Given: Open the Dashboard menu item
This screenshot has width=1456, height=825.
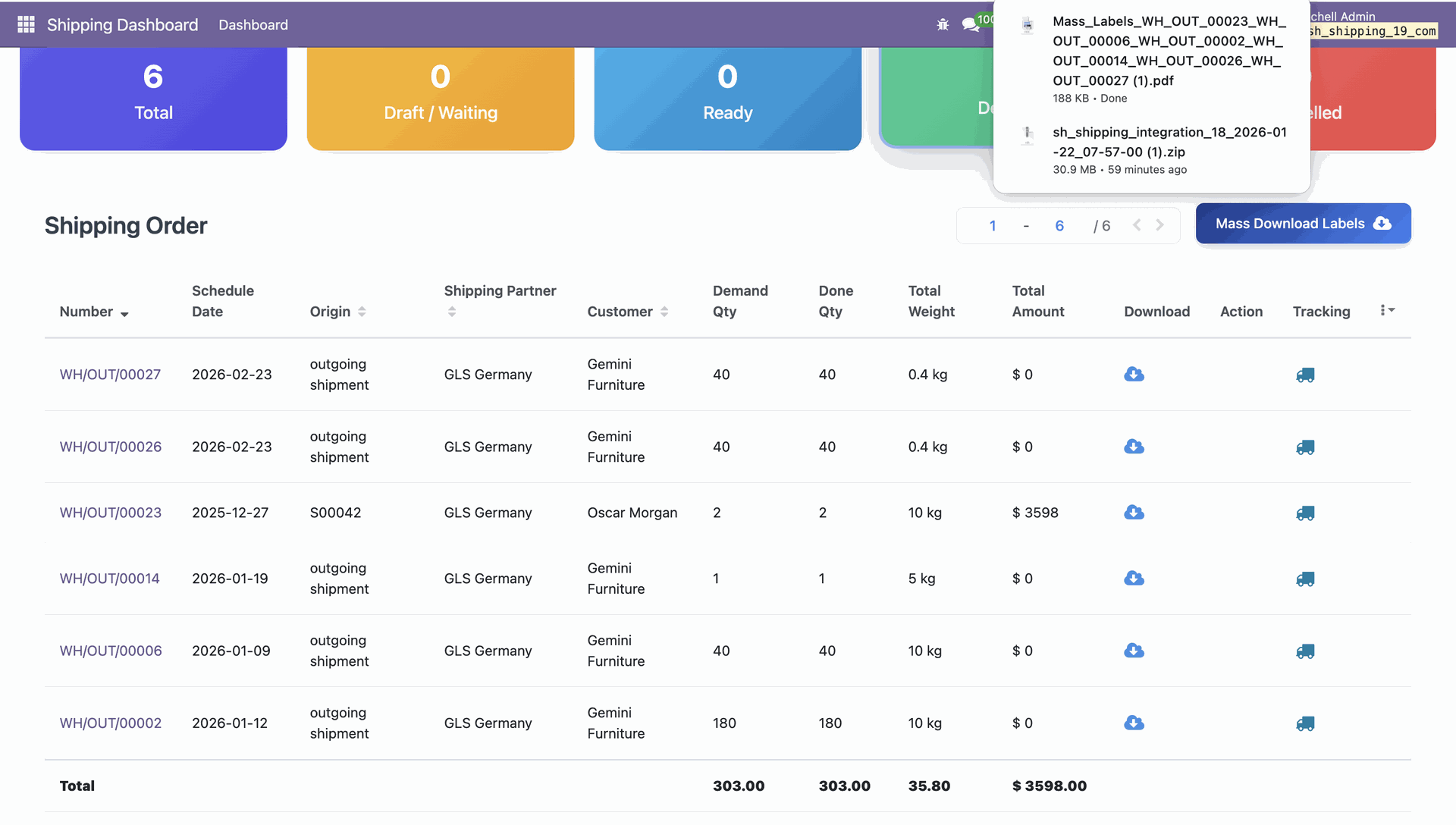Looking at the screenshot, I should click(x=253, y=25).
